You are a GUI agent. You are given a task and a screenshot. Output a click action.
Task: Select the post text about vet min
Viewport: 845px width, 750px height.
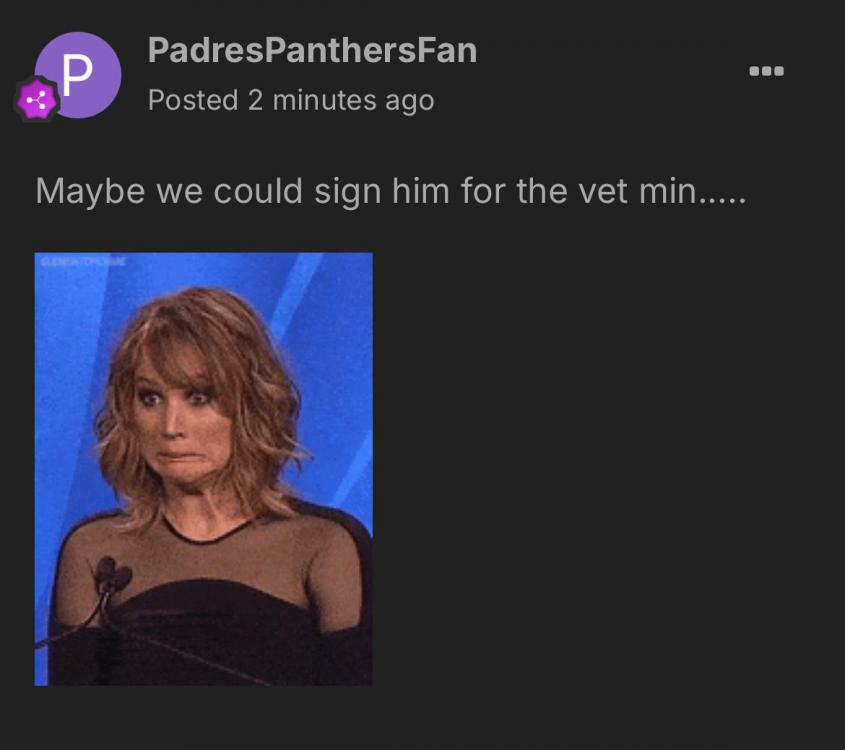coord(391,191)
